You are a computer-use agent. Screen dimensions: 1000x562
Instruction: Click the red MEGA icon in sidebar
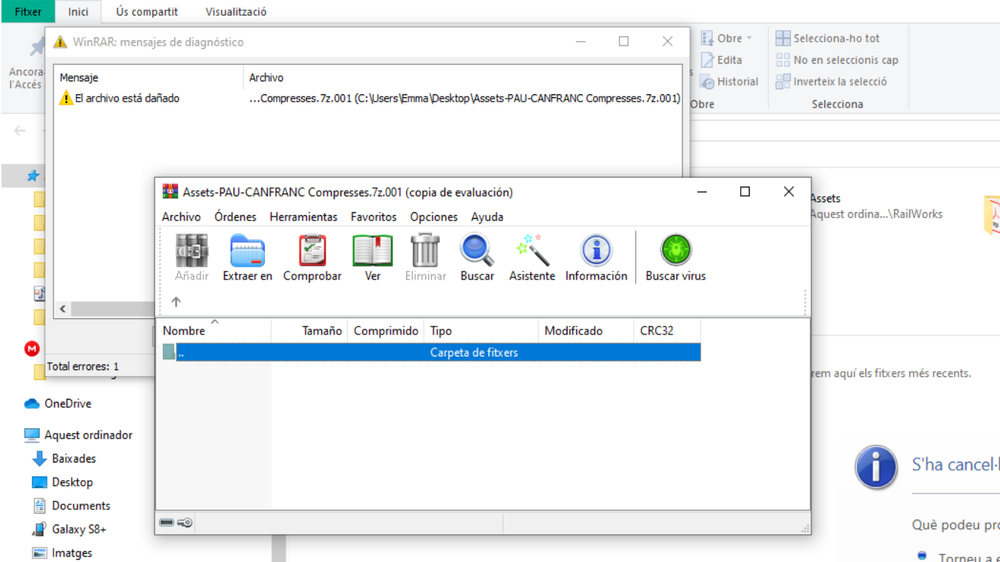click(x=32, y=349)
